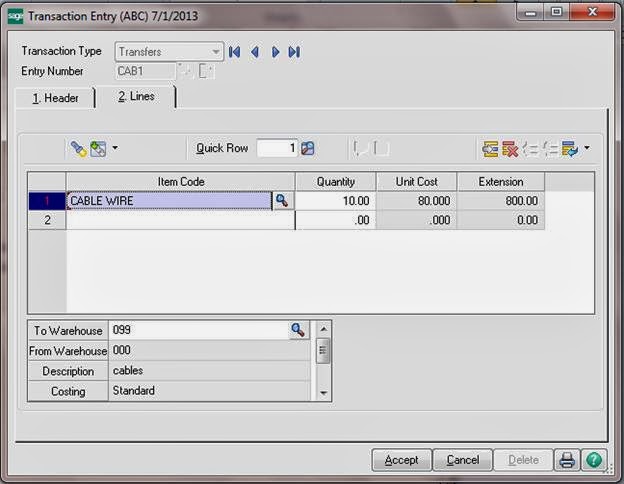Open help with green question icon
Screen dimensions: 624x484
(x=594, y=460)
